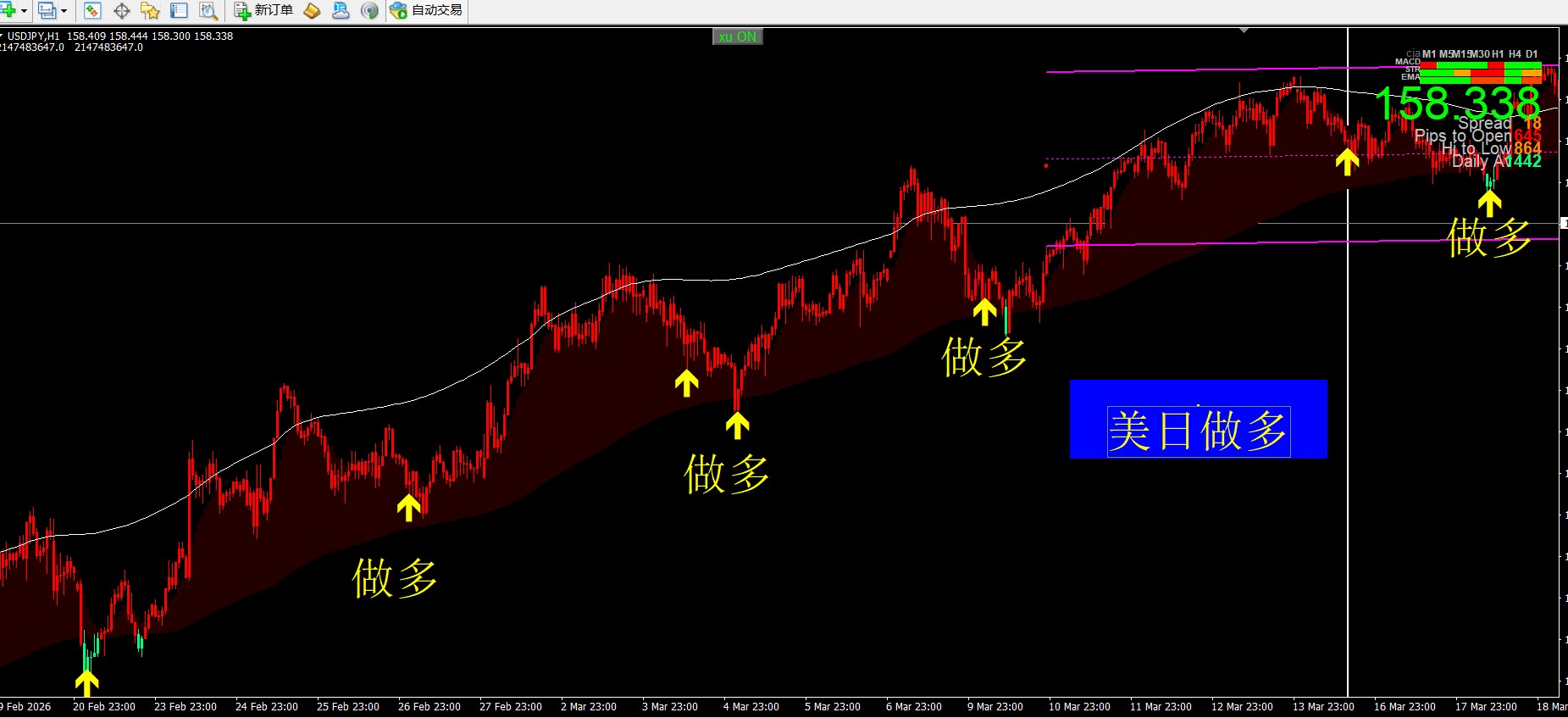Toggle the 自动交易 auto-trading button

(427, 11)
